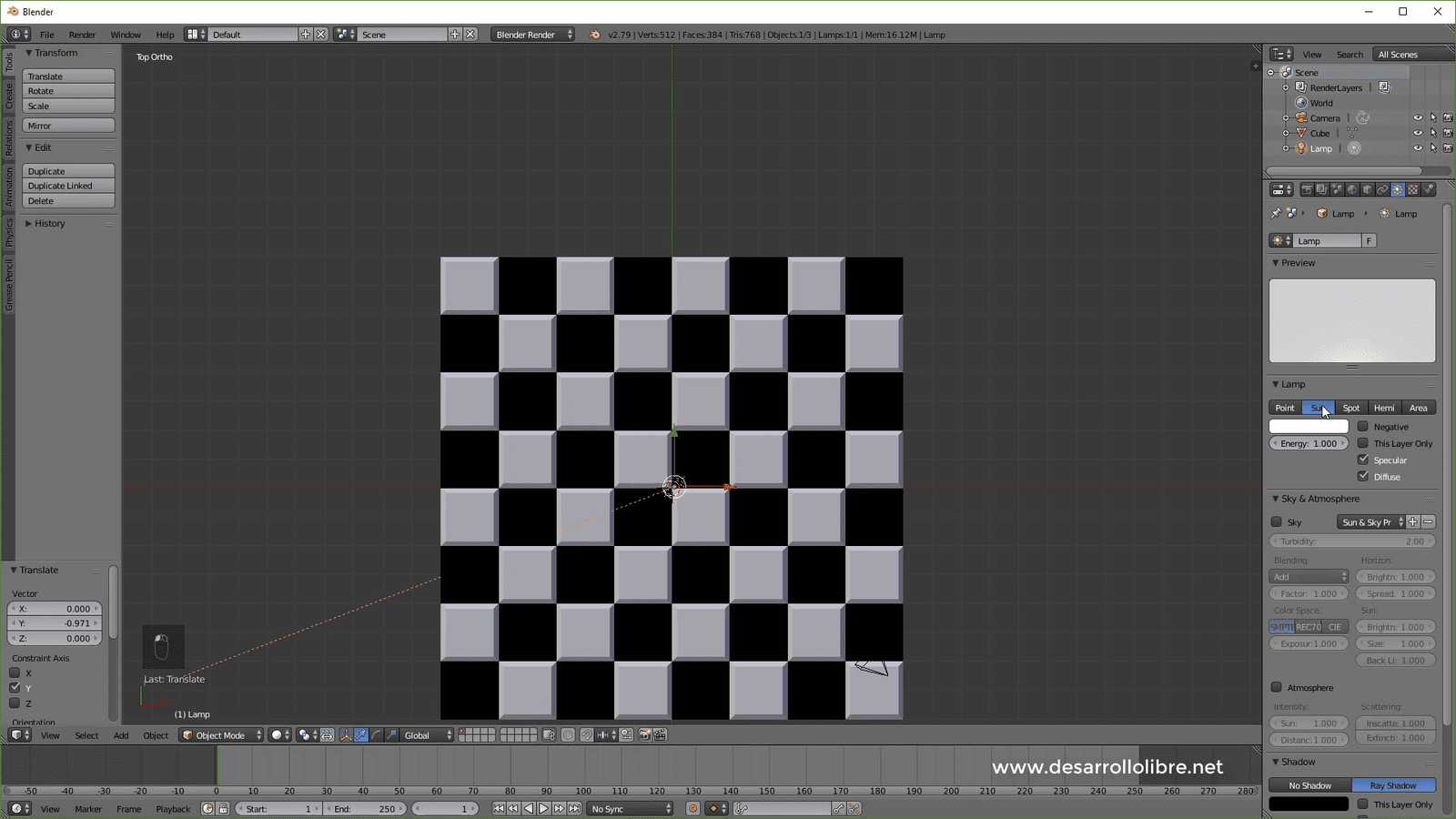Toggle auto keyframe record button in timeline
1456x819 pixels.
[x=693, y=808]
